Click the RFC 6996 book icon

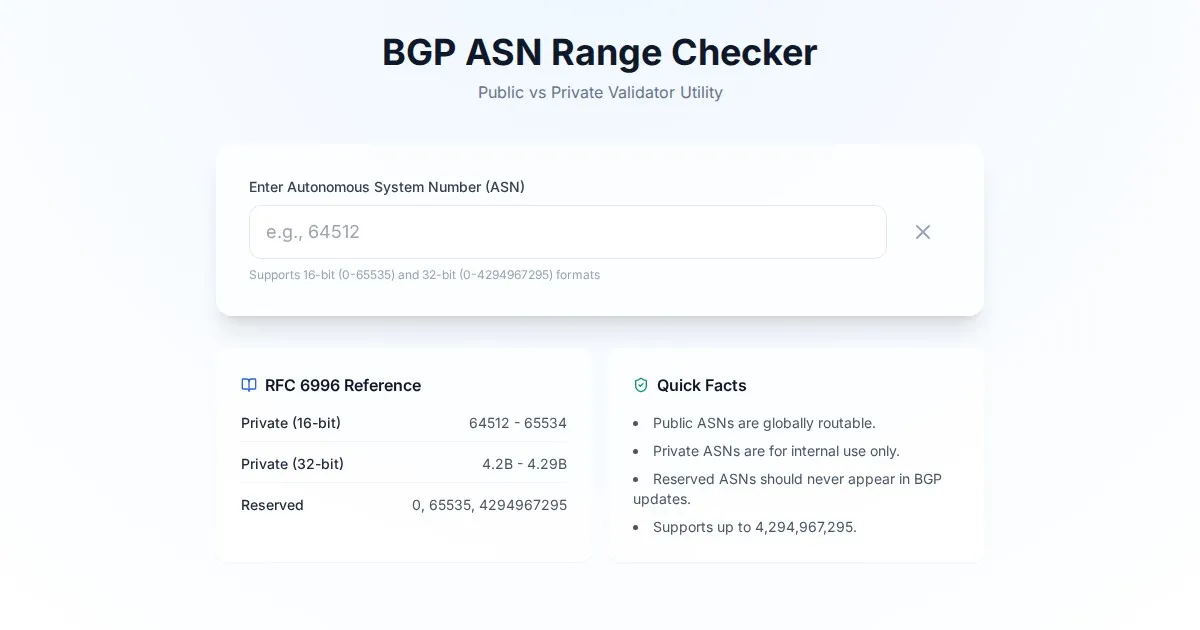[x=249, y=385]
